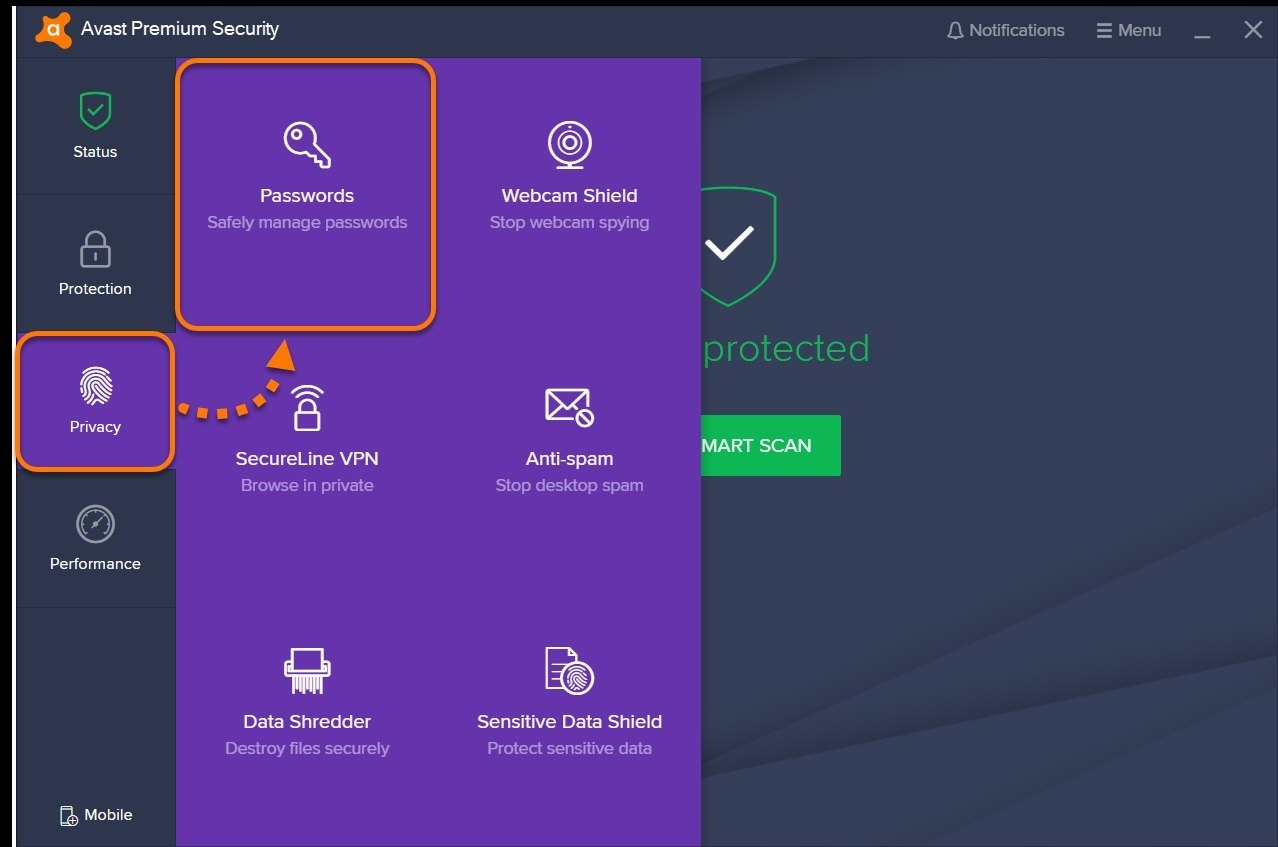Minimize the Avast window
This screenshot has height=847, width=1278.
(x=1201, y=30)
